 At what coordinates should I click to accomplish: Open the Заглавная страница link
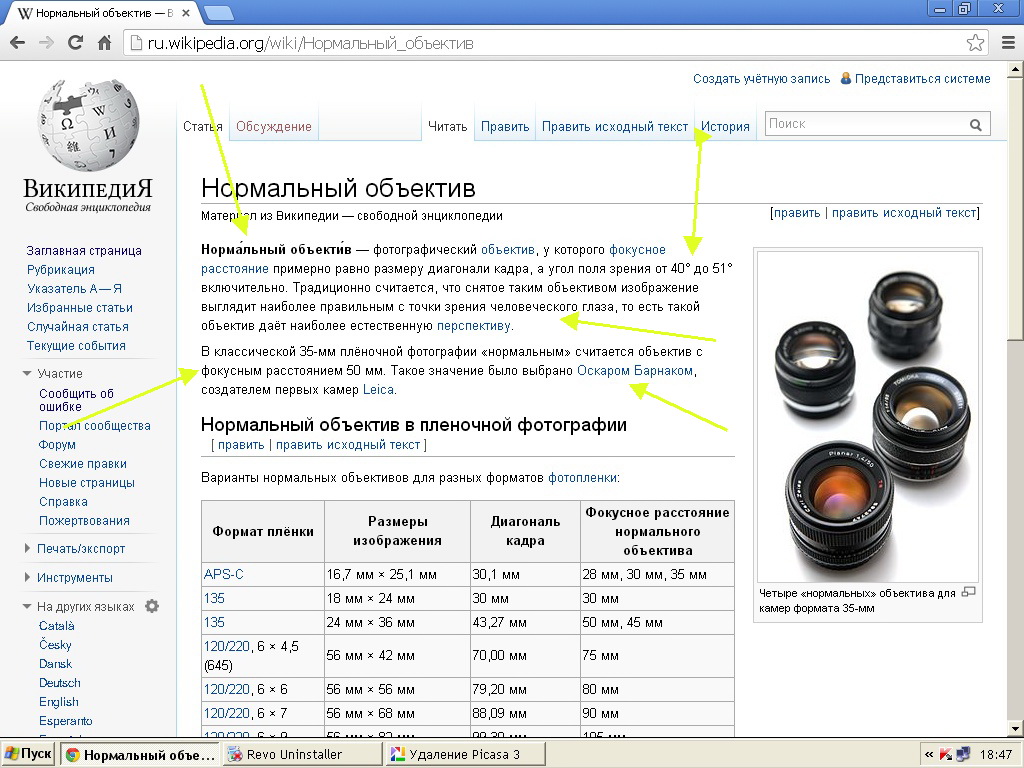tap(84, 250)
